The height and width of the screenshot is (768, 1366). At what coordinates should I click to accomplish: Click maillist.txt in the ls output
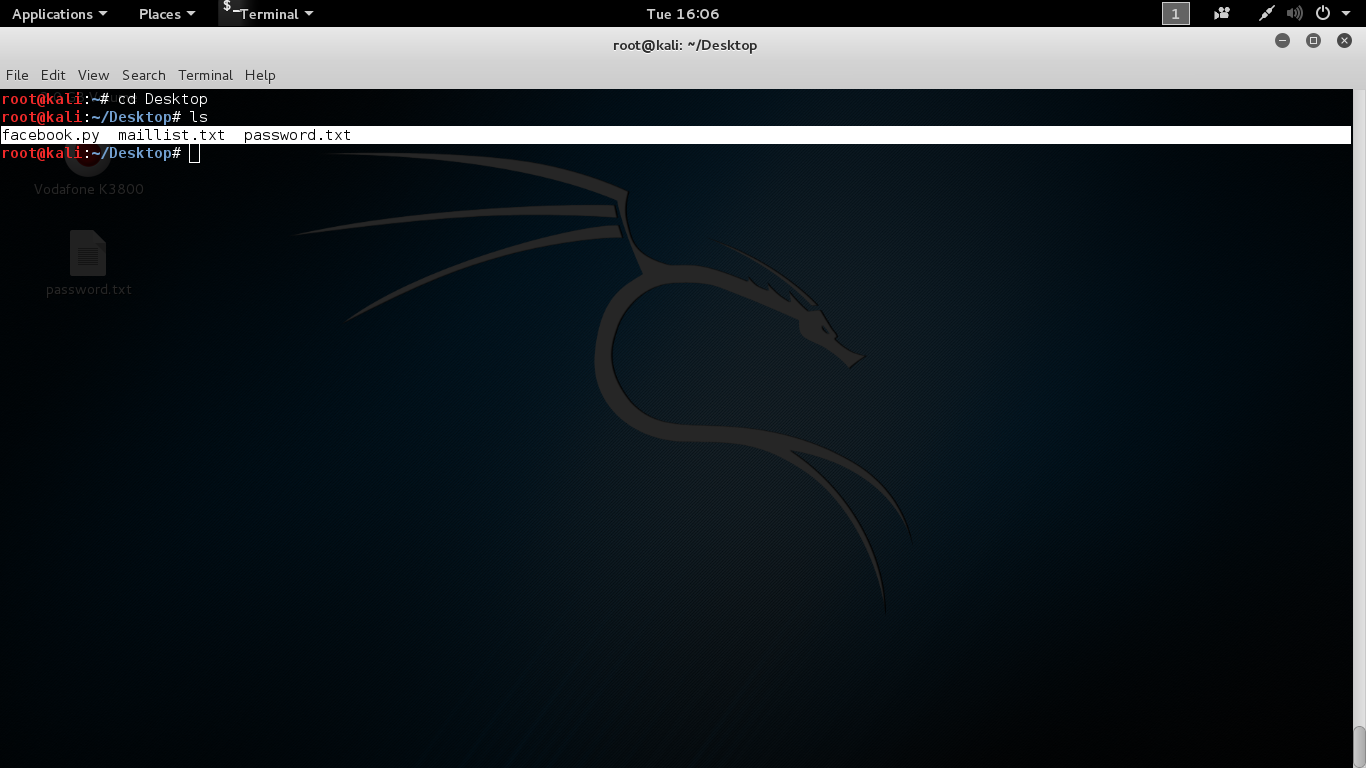[x=172, y=135]
